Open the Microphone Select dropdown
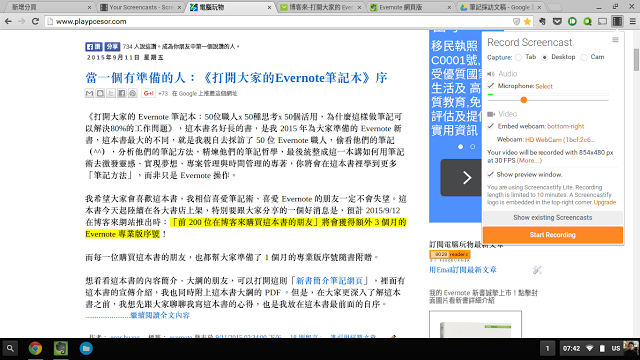Screen dimensions: 640x360 coord(544,86)
